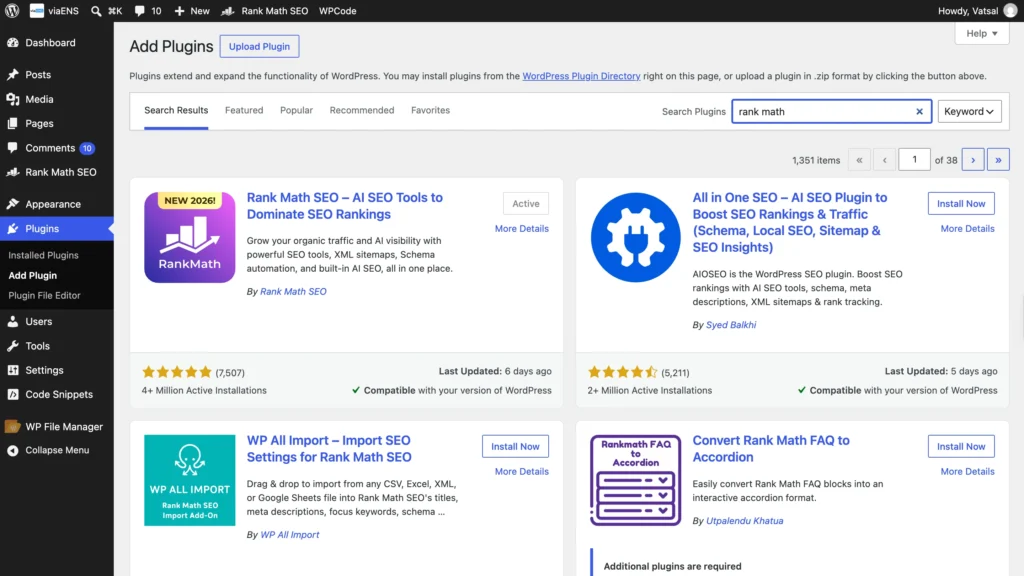
Task: Open the WP All Import author link
Action: click(289, 535)
